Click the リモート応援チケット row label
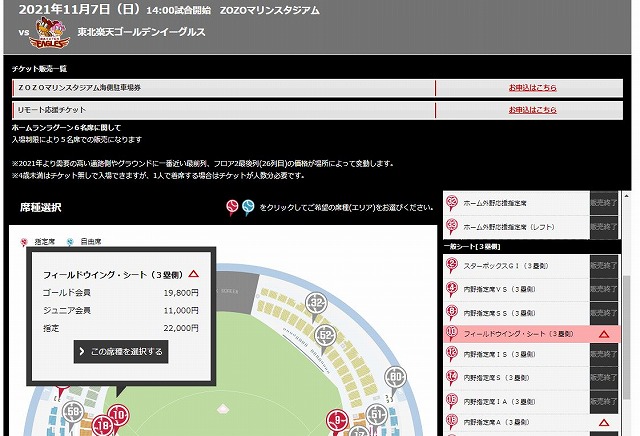 pyautogui.click(x=51, y=110)
